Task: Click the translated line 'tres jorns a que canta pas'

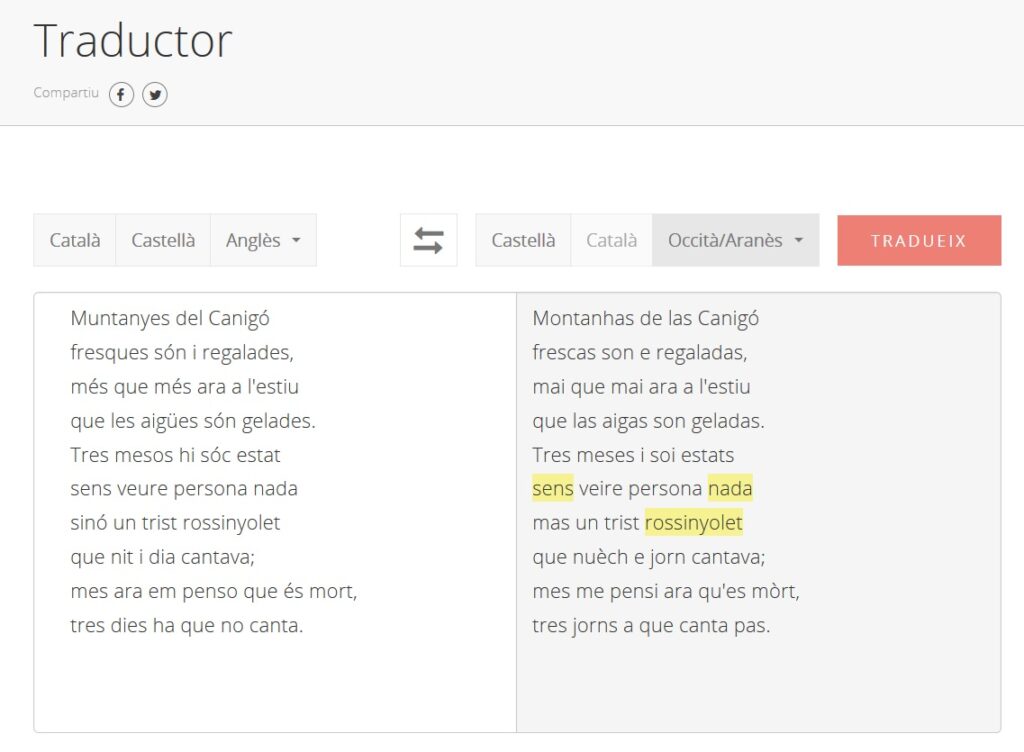Action: click(651, 626)
